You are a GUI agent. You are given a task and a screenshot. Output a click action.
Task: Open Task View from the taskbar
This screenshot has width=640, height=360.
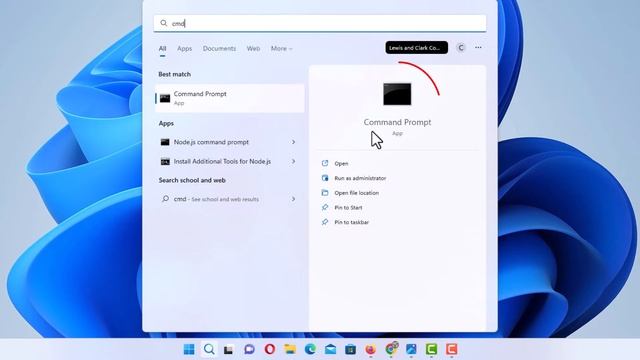click(229, 349)
